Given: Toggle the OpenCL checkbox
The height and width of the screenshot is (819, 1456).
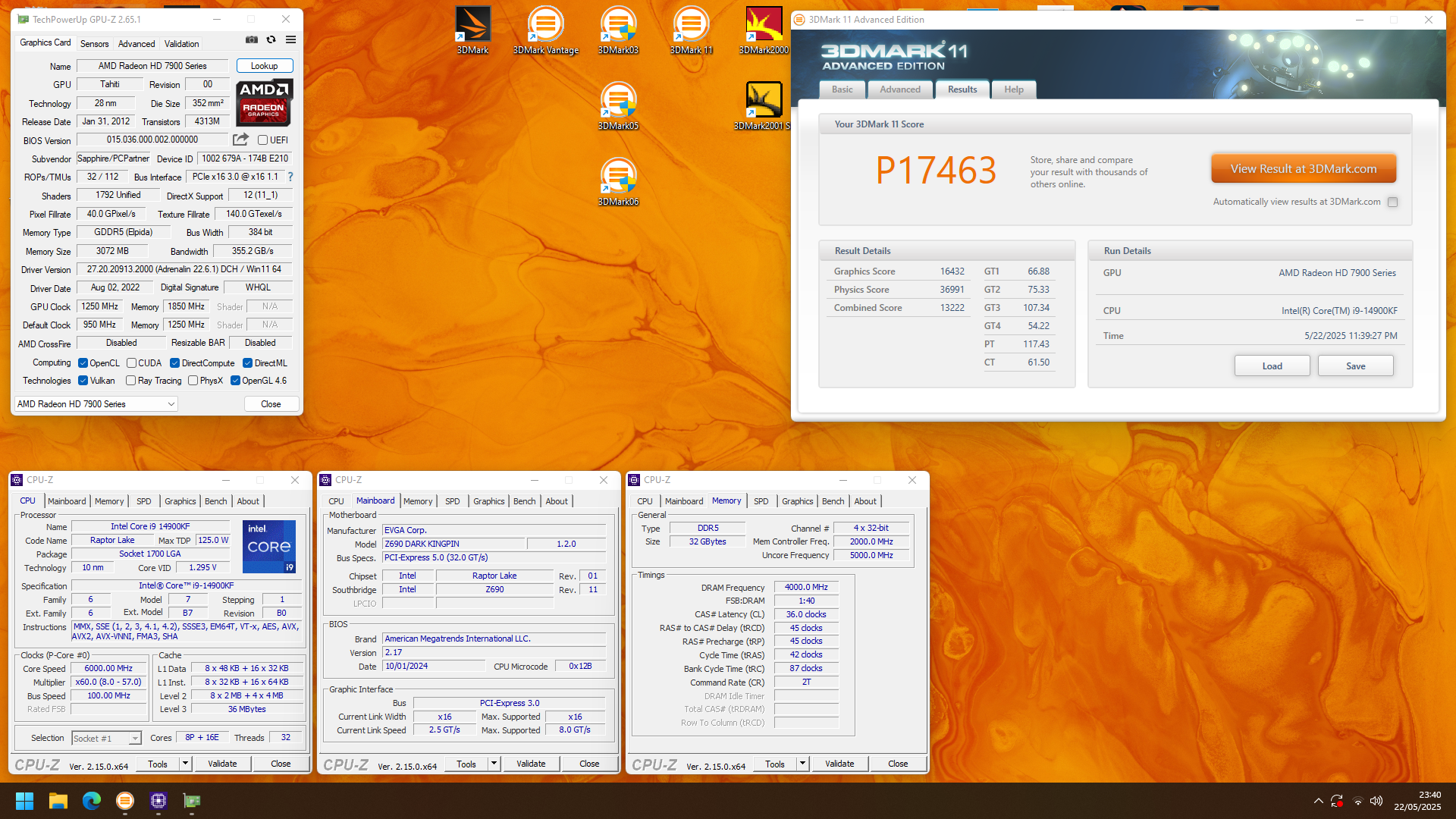Looking at the screenshot, I should 83,363.
